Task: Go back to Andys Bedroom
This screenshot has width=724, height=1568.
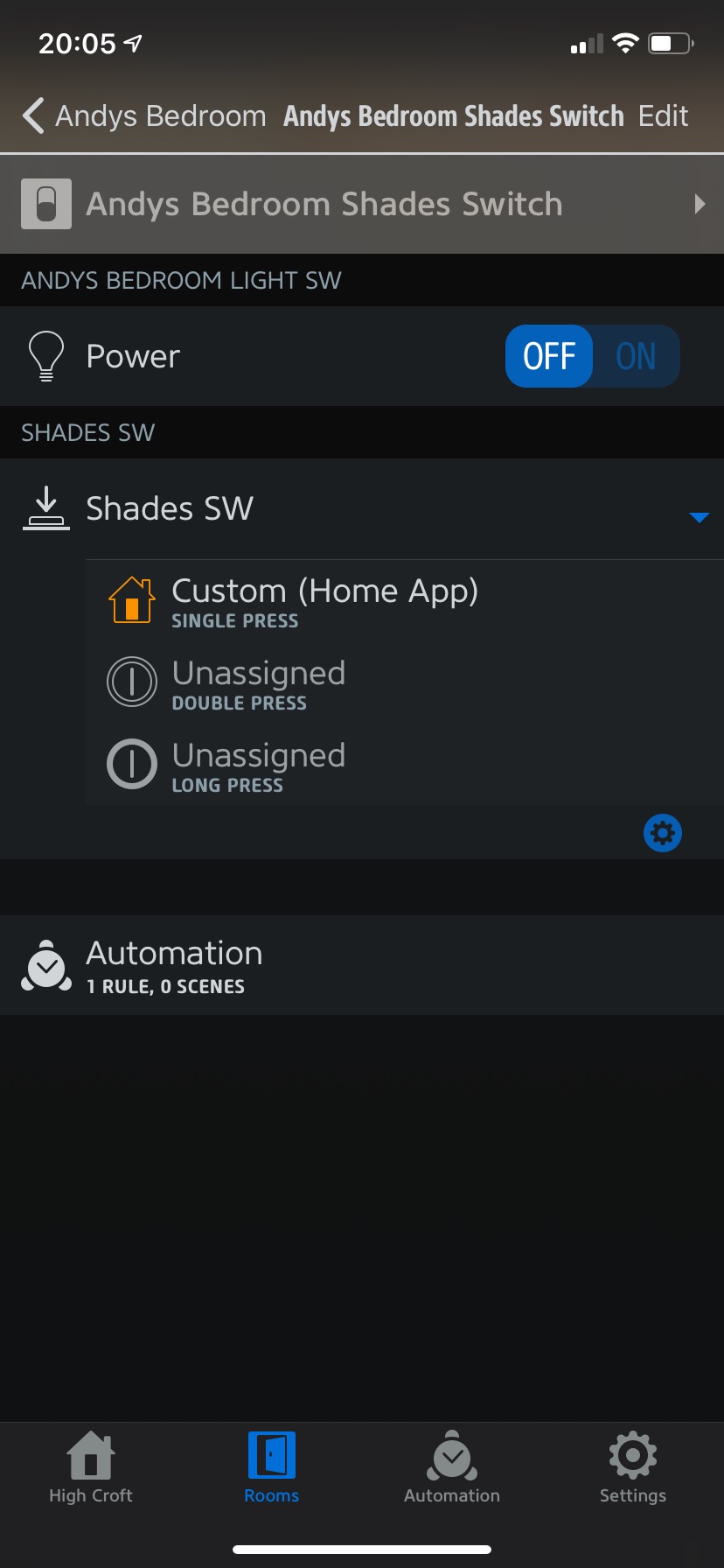Action: (144, 115)
